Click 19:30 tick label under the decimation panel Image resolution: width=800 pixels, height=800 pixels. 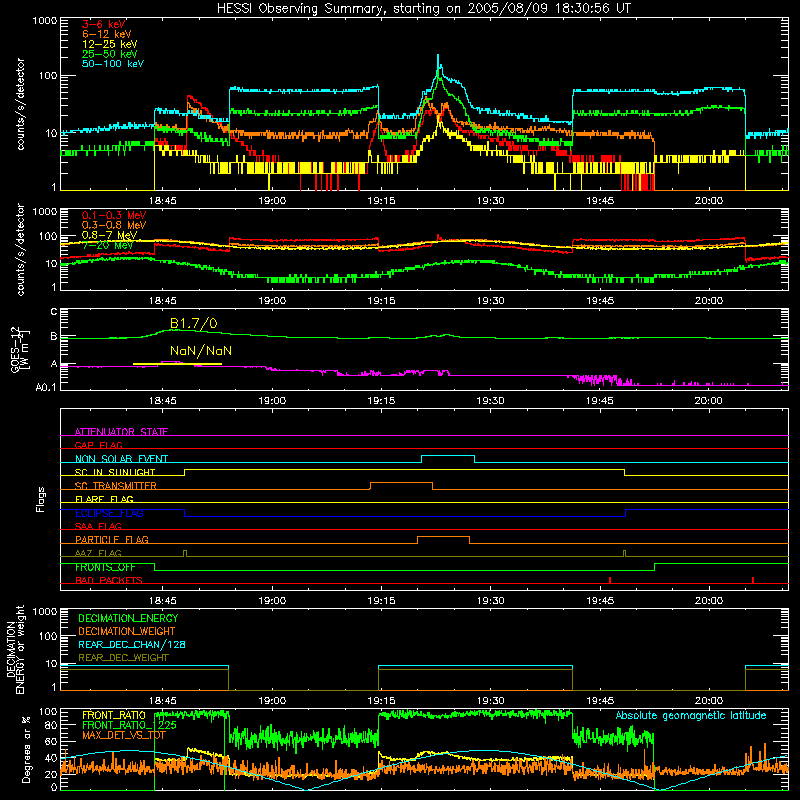coord(490,701)
